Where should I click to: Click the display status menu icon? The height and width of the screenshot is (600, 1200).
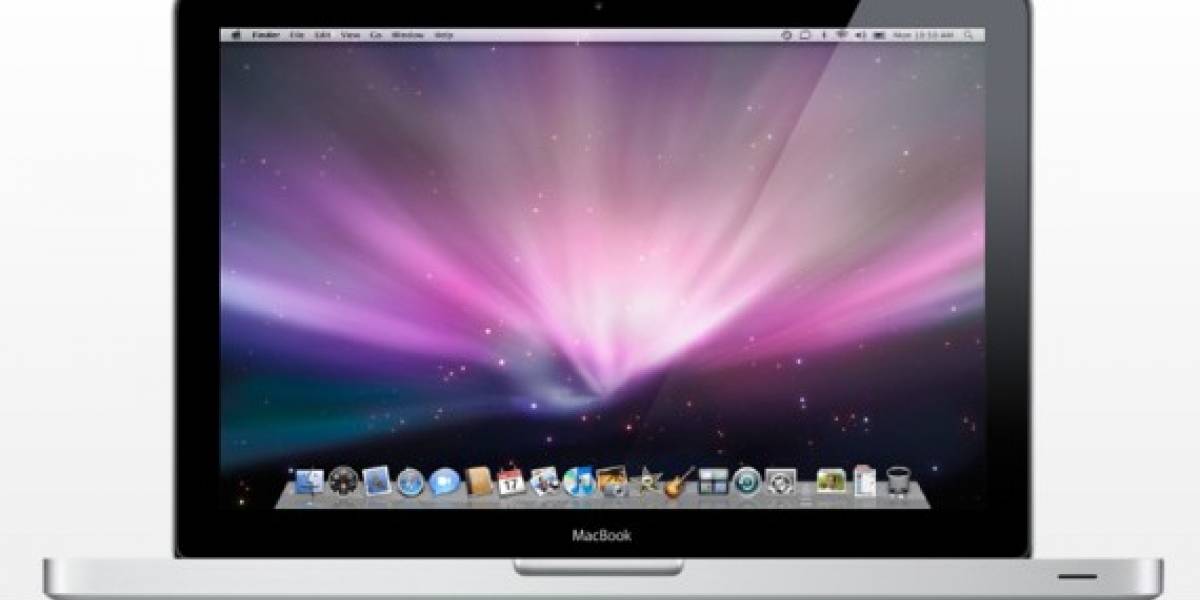804,35
